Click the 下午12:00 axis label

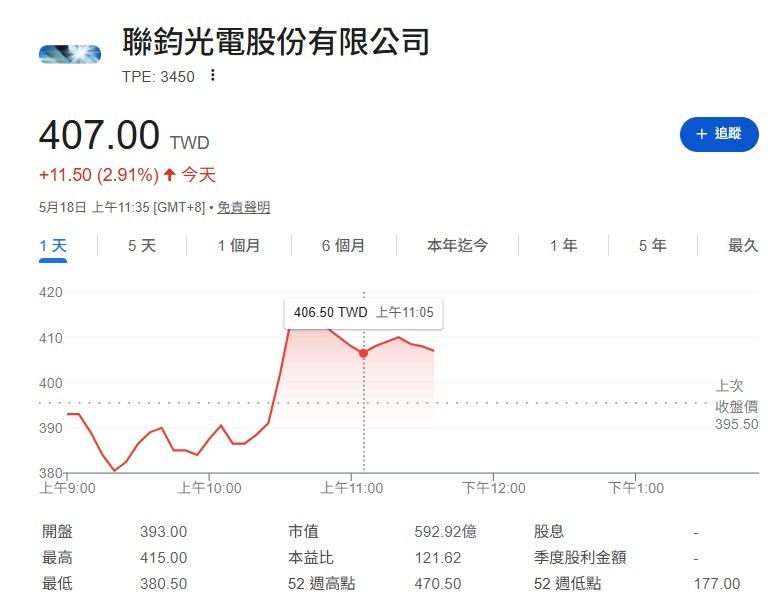pyautogui.click(x=493, y=488)
